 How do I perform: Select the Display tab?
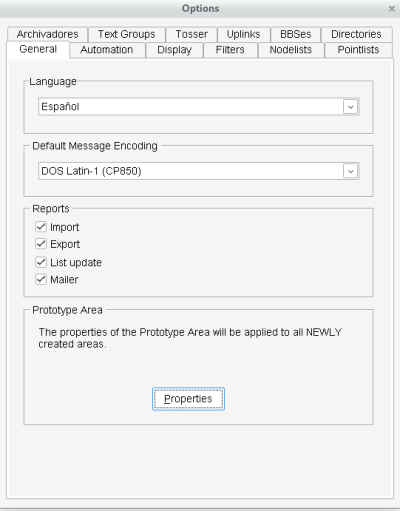click(x=174, y=50)
